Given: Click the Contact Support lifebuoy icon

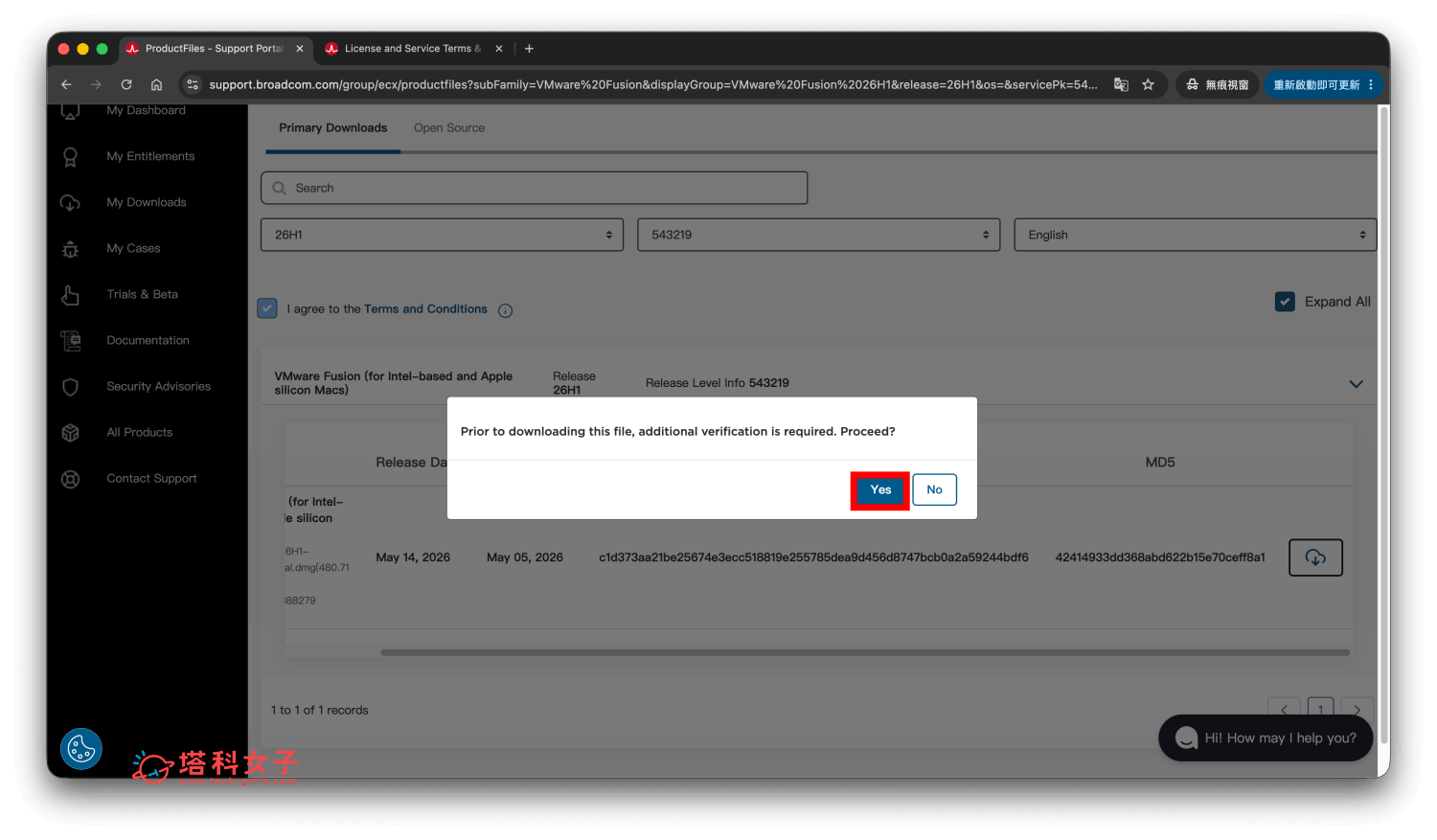Looking at the screenshot, I should (70, 479).
